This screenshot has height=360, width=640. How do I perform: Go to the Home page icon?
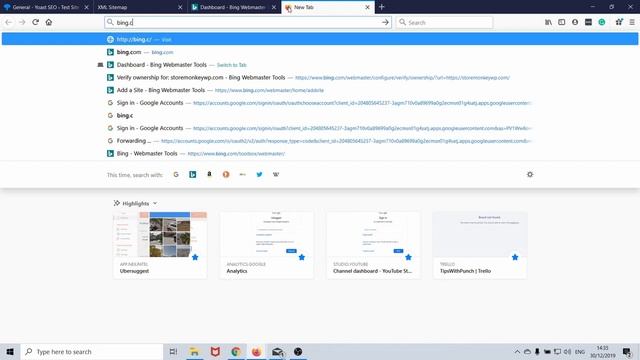click(49, 22)
